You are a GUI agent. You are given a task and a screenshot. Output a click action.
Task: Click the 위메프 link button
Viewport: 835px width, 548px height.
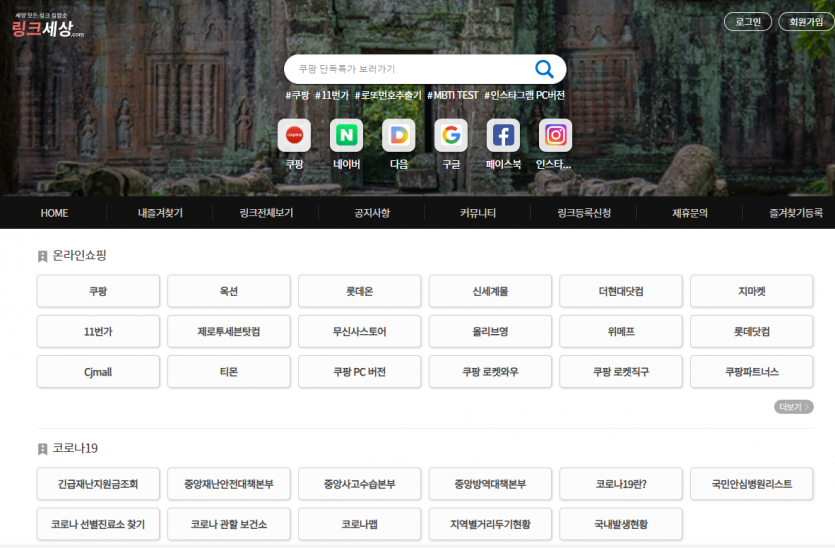tap(621, 331)
